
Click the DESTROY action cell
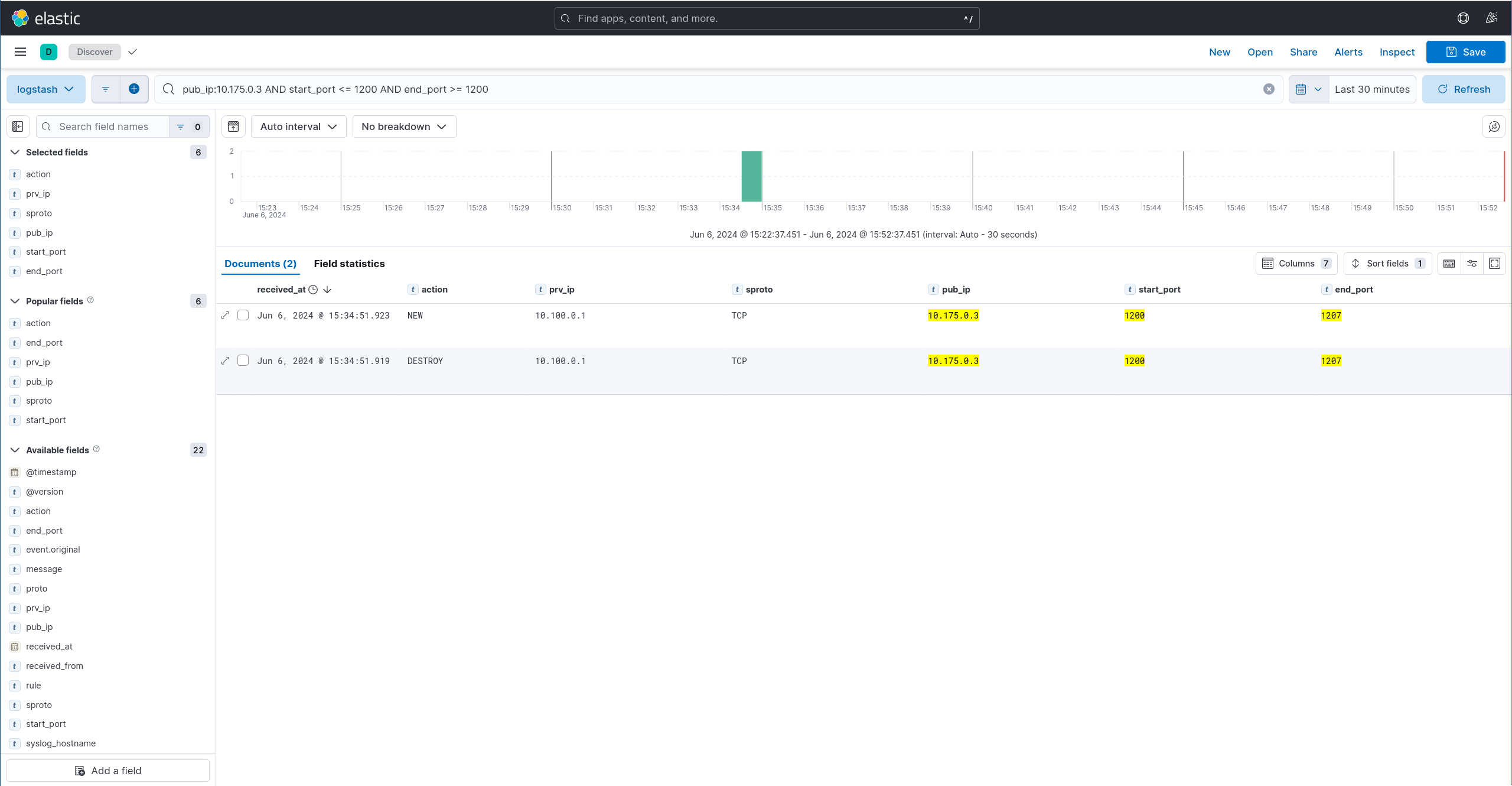(x=425, y=361)
